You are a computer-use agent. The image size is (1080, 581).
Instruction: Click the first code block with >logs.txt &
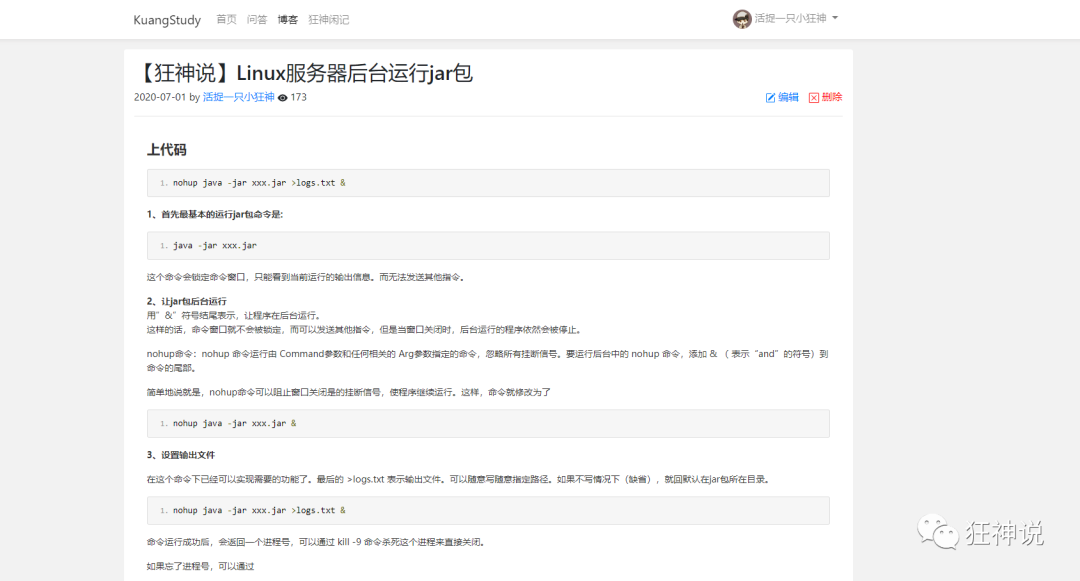tap(488, 183)
